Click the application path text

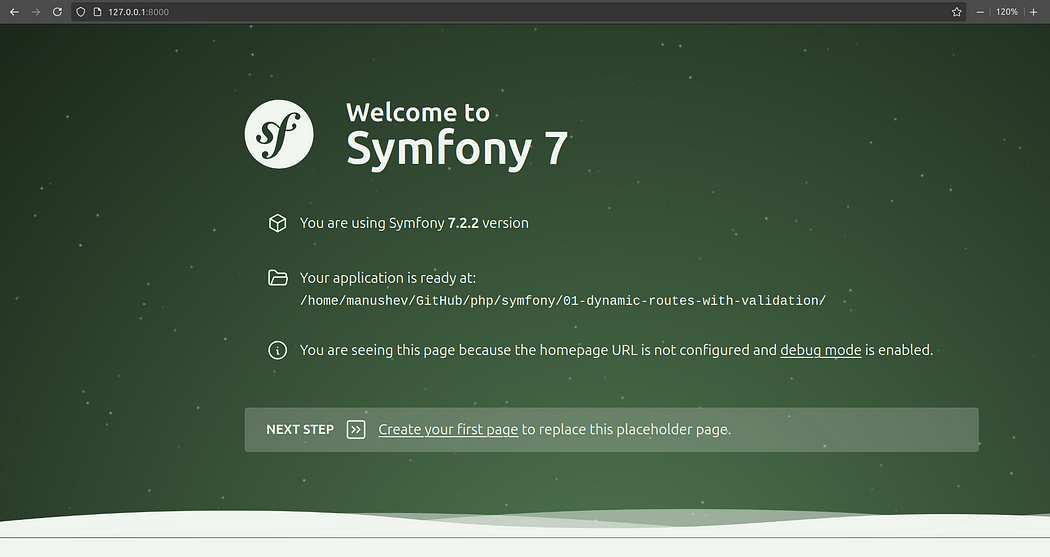pyautogui.click(x=562, y=301)
